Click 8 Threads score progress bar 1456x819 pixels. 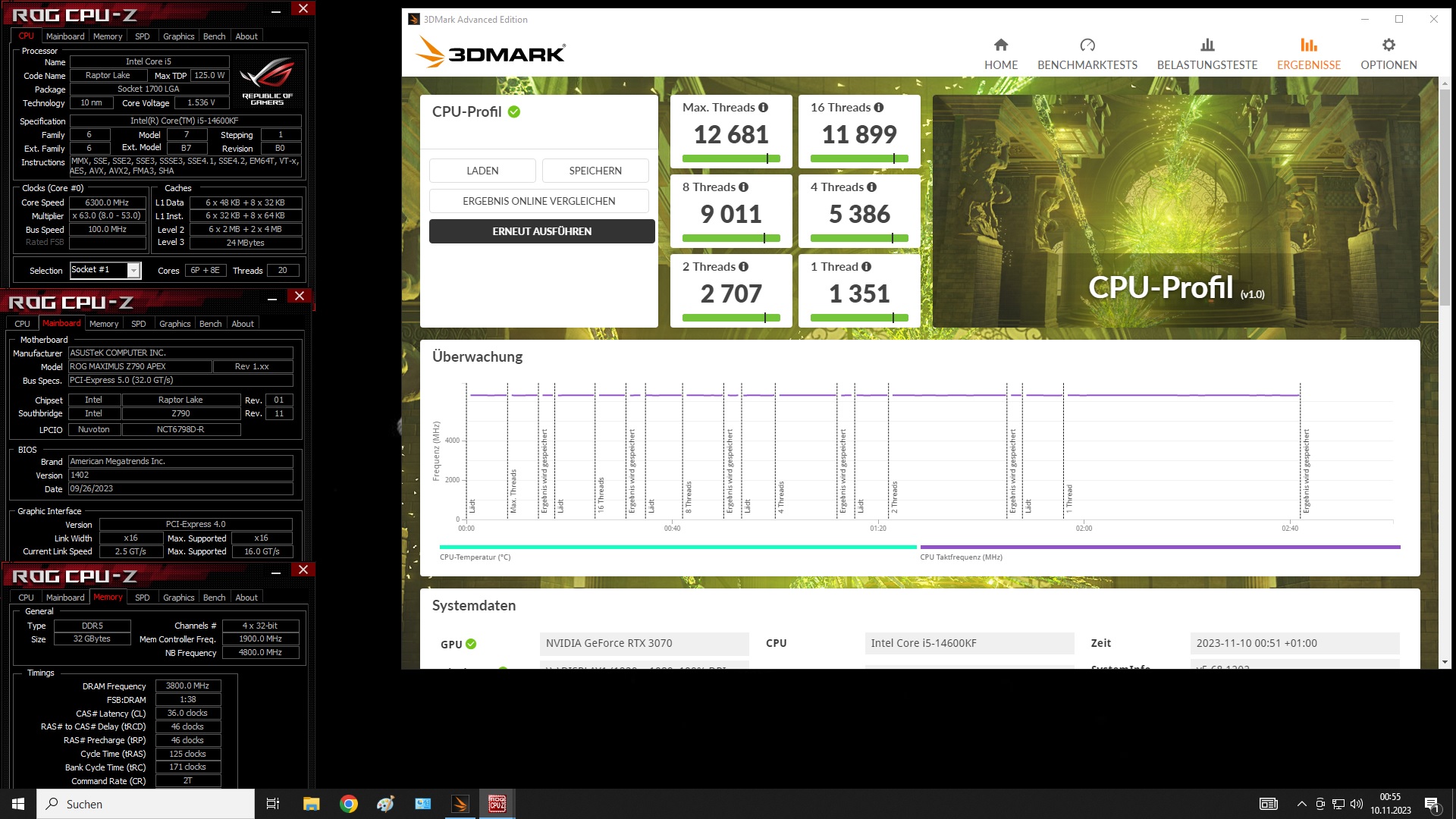click(731, 238)
